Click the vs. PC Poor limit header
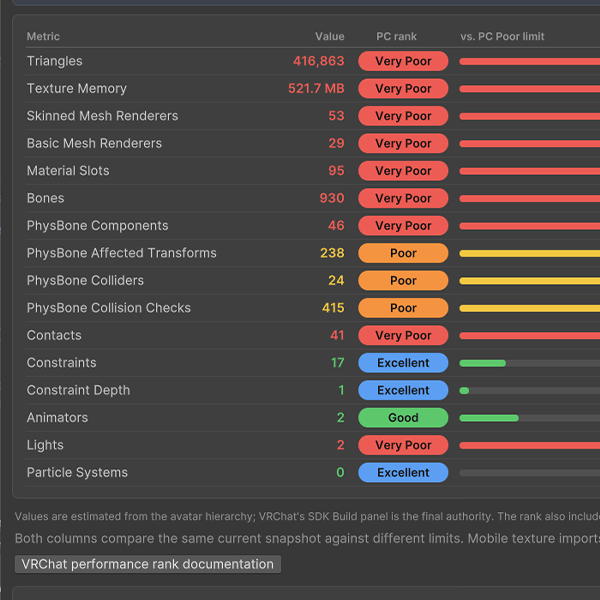Screen dimensions: 600x600 coord(502,36)
